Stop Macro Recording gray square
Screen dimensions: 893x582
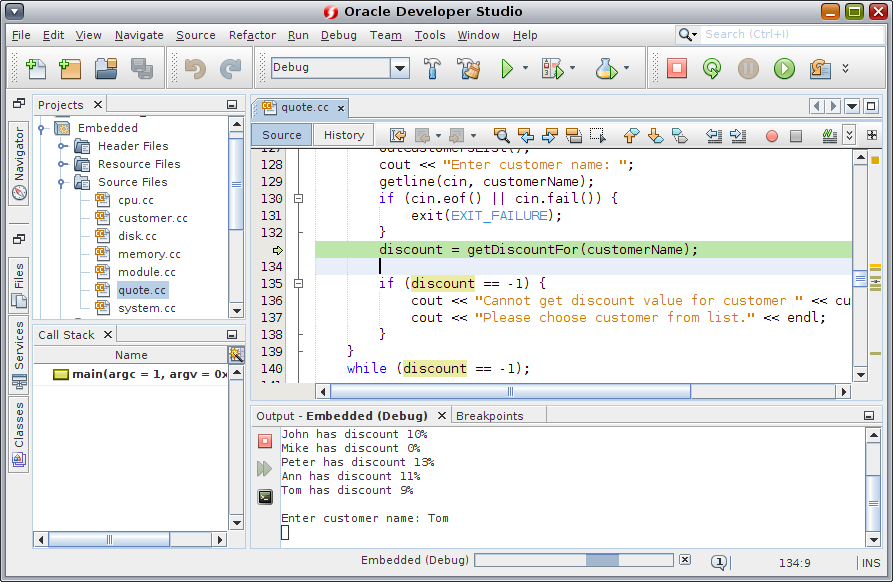796,136
